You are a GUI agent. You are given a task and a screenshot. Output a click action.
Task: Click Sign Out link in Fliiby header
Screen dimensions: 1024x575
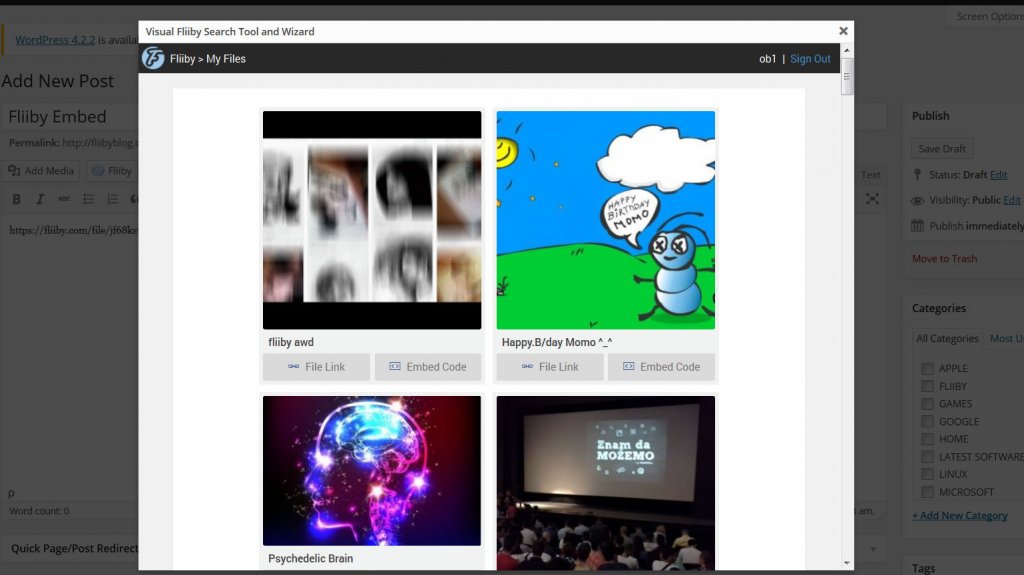click(x=810, y=59)
